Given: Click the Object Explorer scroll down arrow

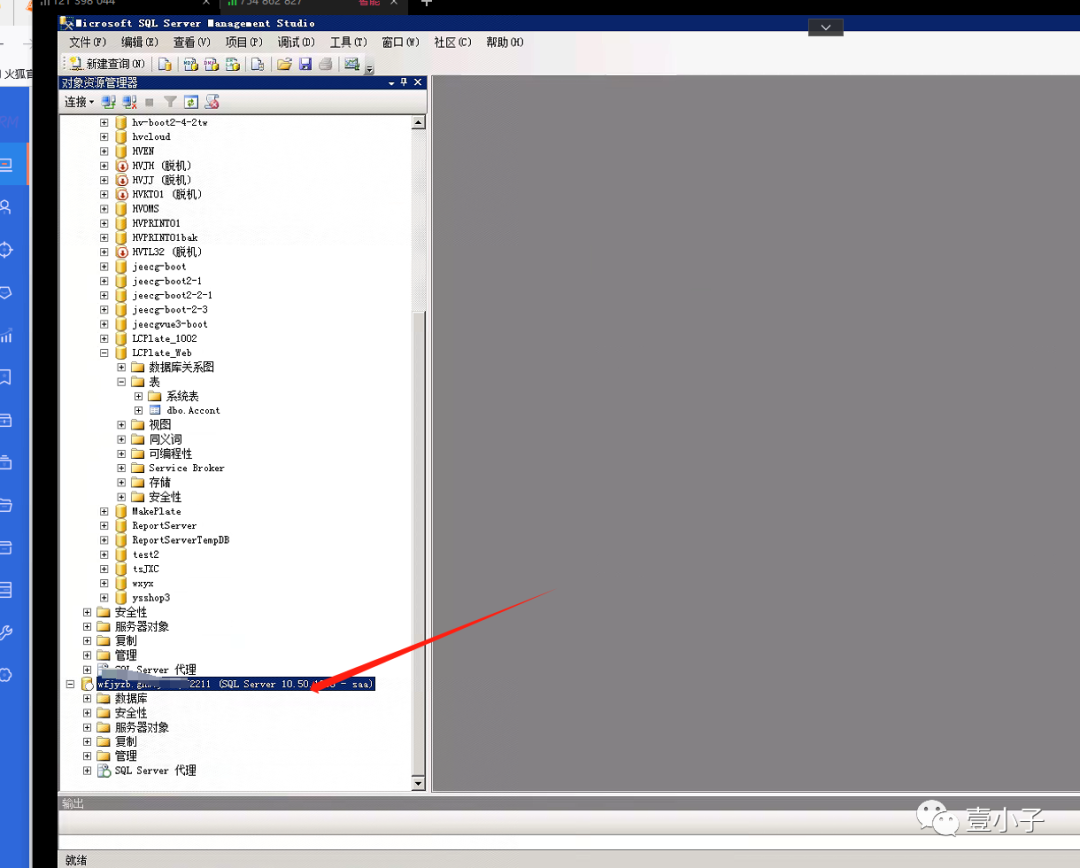Looking at the screenshot, I should tap(418, 783).
